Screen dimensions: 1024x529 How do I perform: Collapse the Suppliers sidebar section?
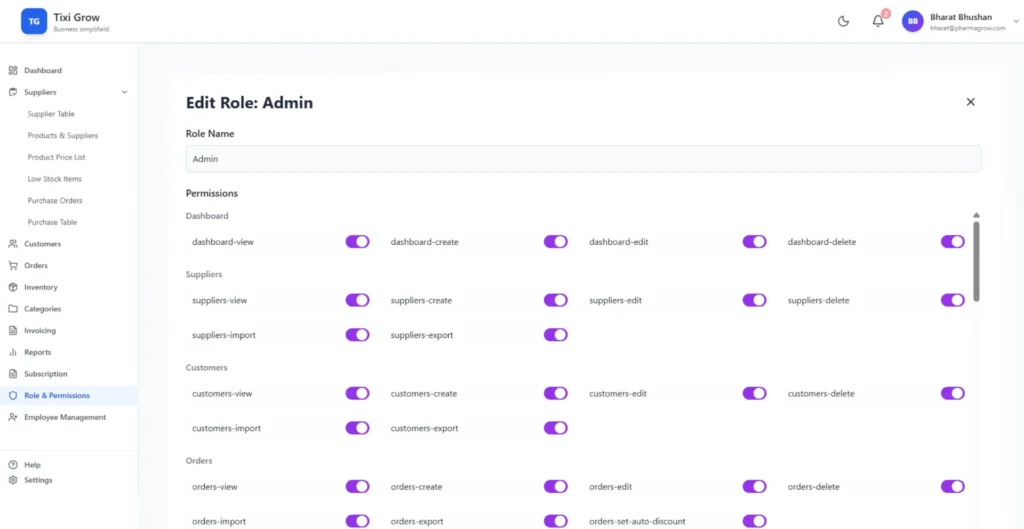[x=124, y=92]
